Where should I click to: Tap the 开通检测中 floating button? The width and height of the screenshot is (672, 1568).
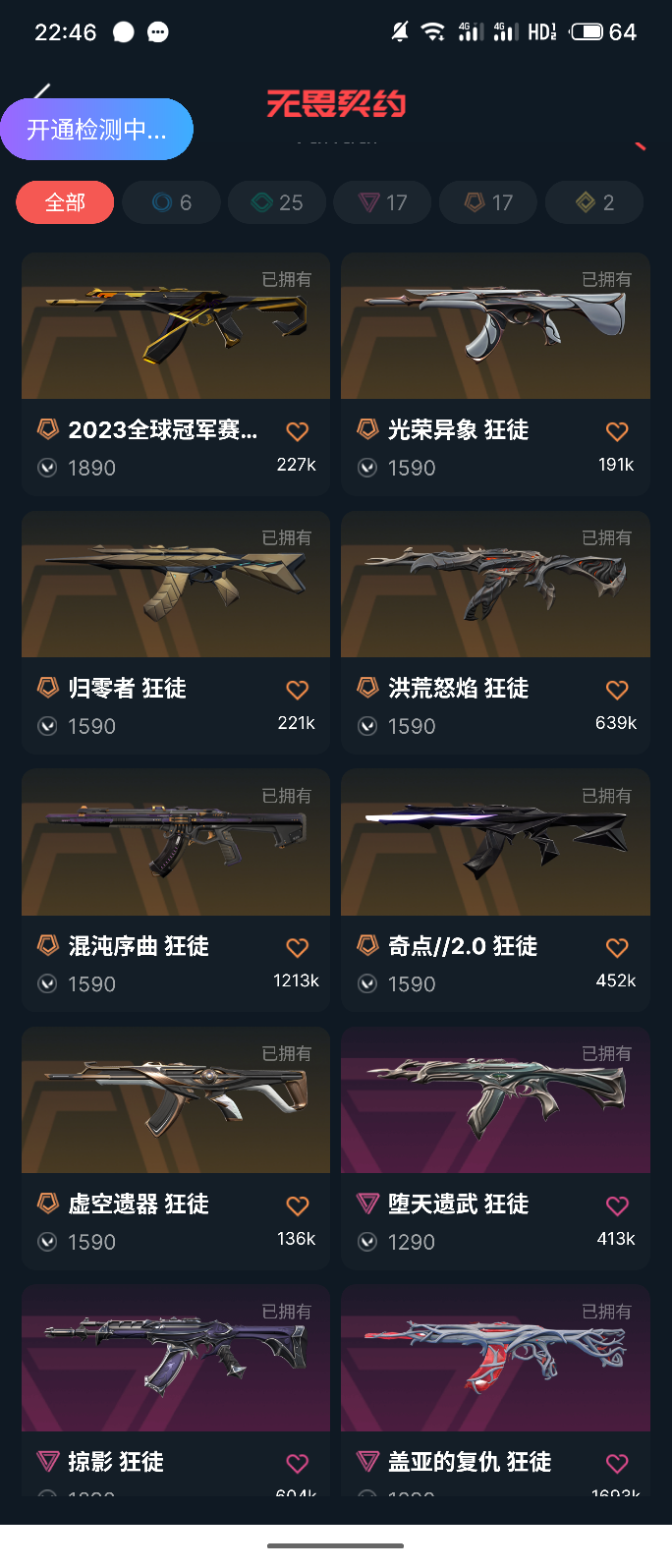coord(96,129)
